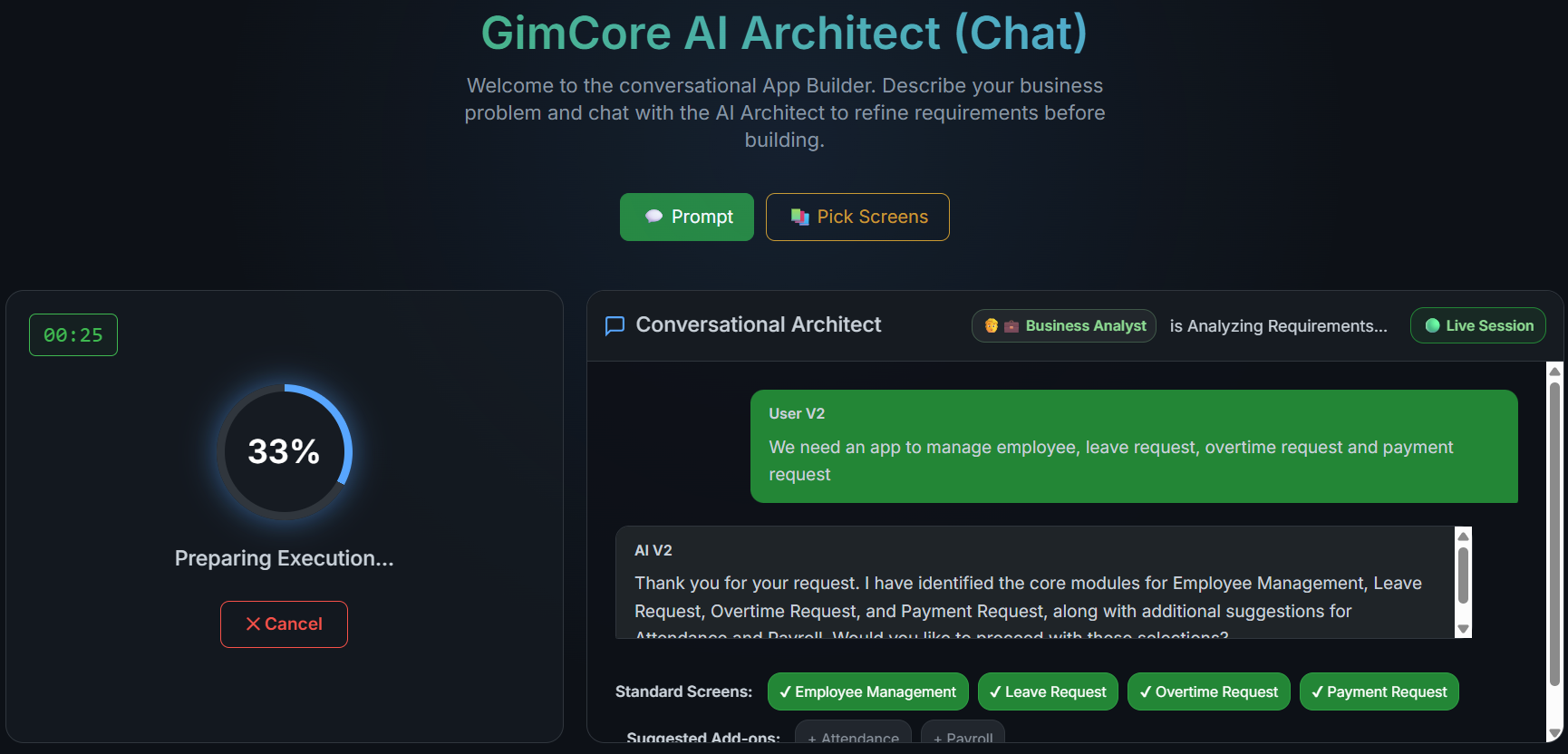Open the Pick Screens tab
Screen dimensions: 1568x754
coord(857,217)
